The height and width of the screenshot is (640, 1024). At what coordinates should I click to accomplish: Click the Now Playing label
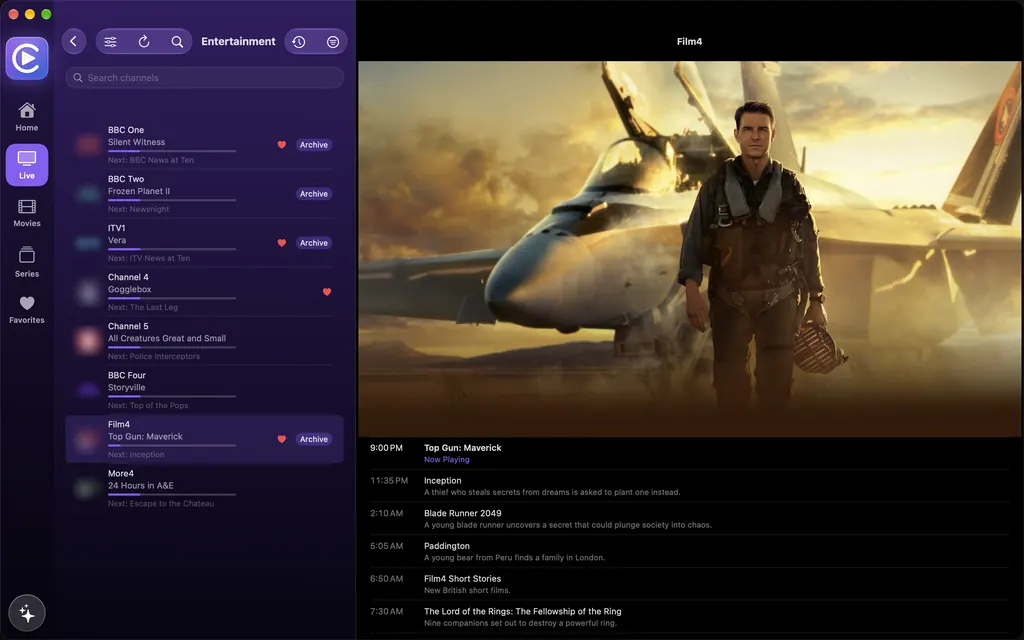pyautogui.click(x=447, y=460)
